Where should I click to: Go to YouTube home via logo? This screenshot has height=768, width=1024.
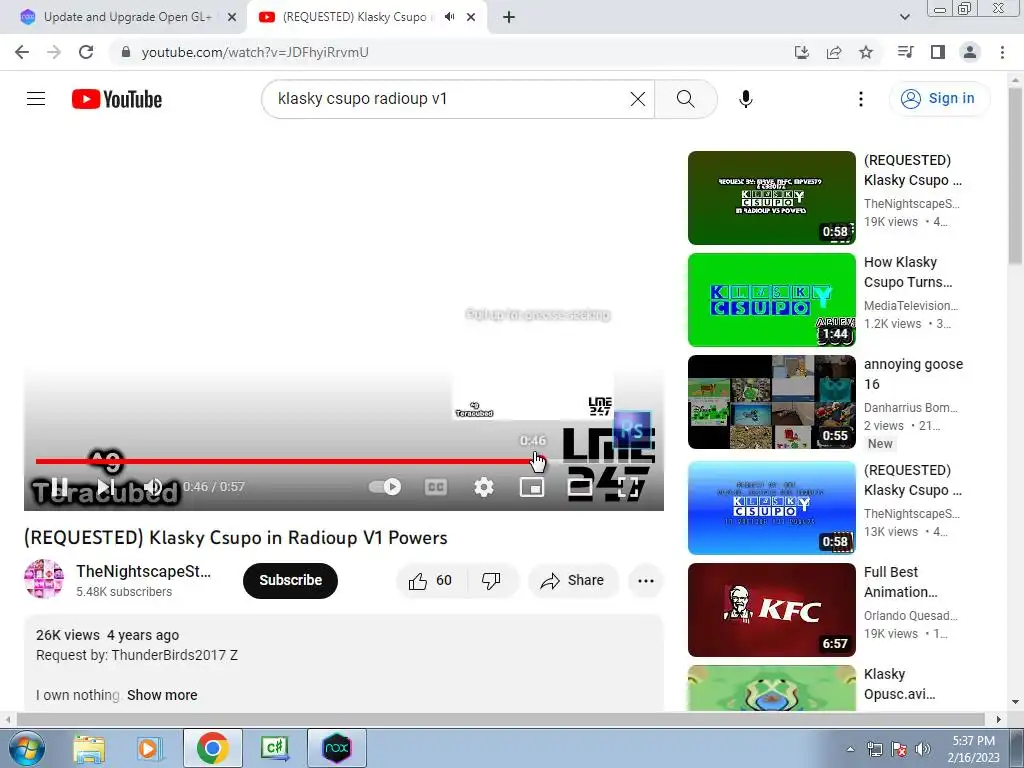(117, 99)
